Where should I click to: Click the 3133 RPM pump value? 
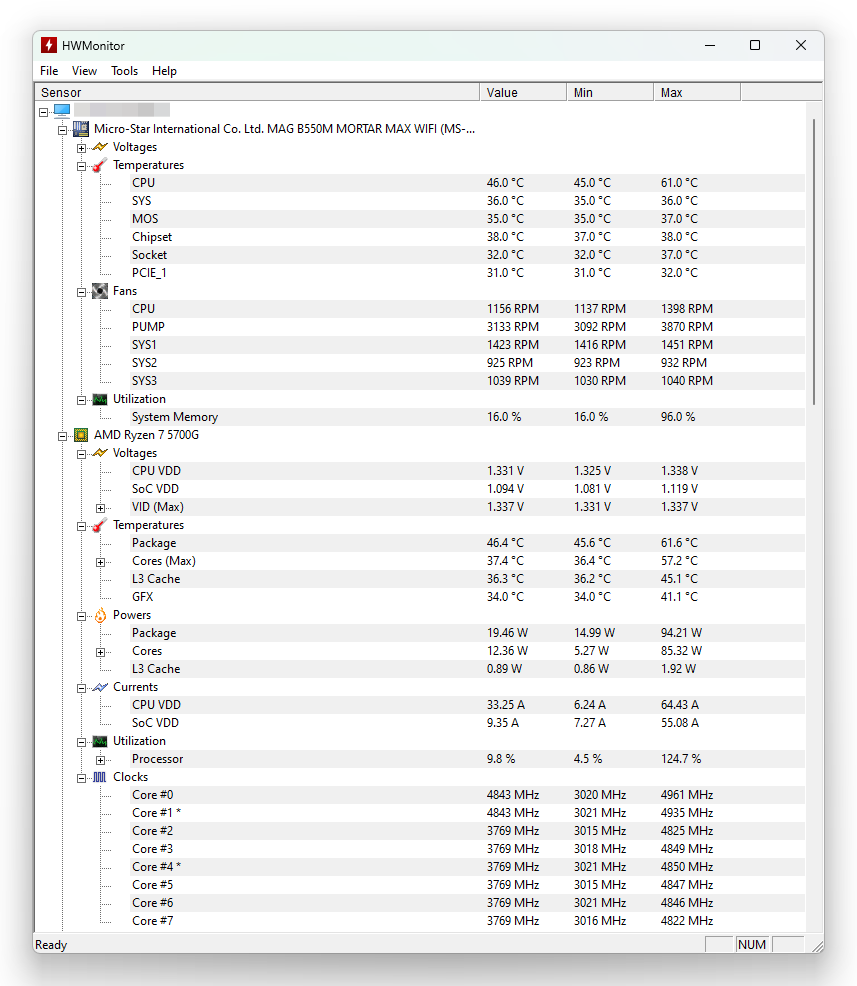tap(513, 327)
